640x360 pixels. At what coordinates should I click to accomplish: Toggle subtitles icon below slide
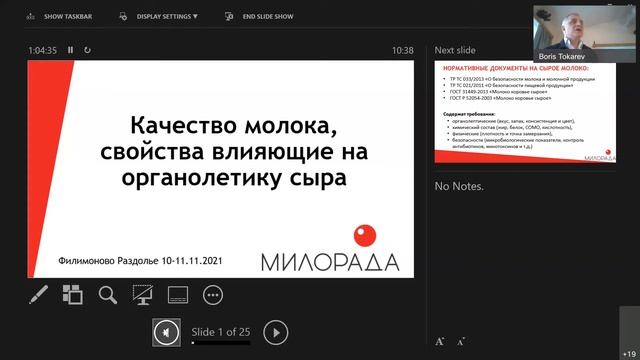178,295
